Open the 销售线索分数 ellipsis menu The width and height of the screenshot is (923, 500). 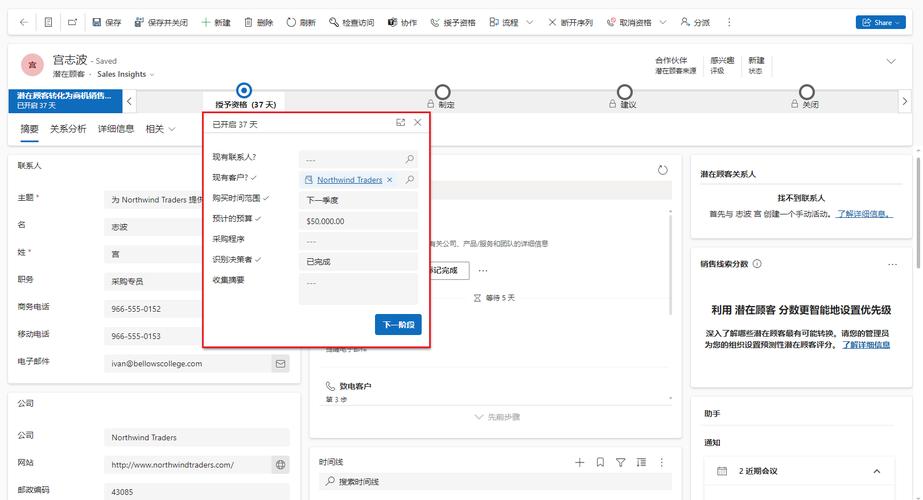click(x=892, y=264)
